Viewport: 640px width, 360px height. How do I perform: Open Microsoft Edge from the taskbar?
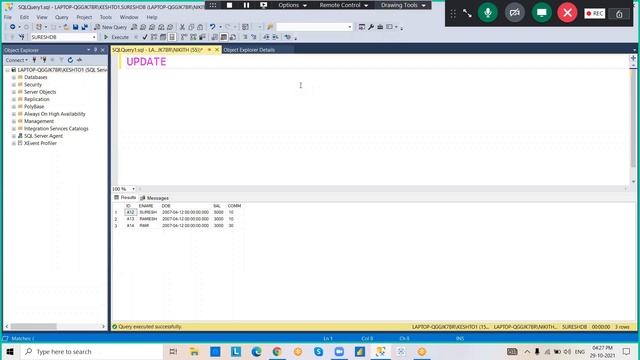pyautogui.click(x=256, y=351)
